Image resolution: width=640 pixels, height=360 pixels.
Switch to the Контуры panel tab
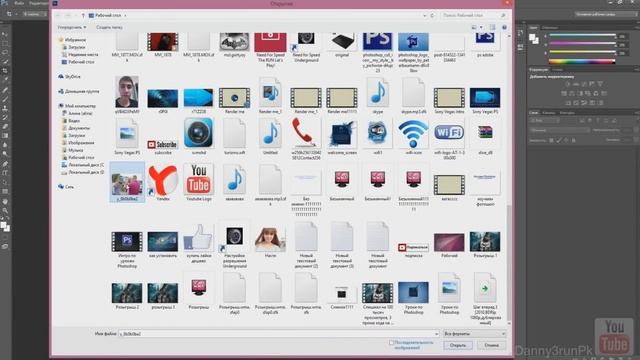point(567,113)
